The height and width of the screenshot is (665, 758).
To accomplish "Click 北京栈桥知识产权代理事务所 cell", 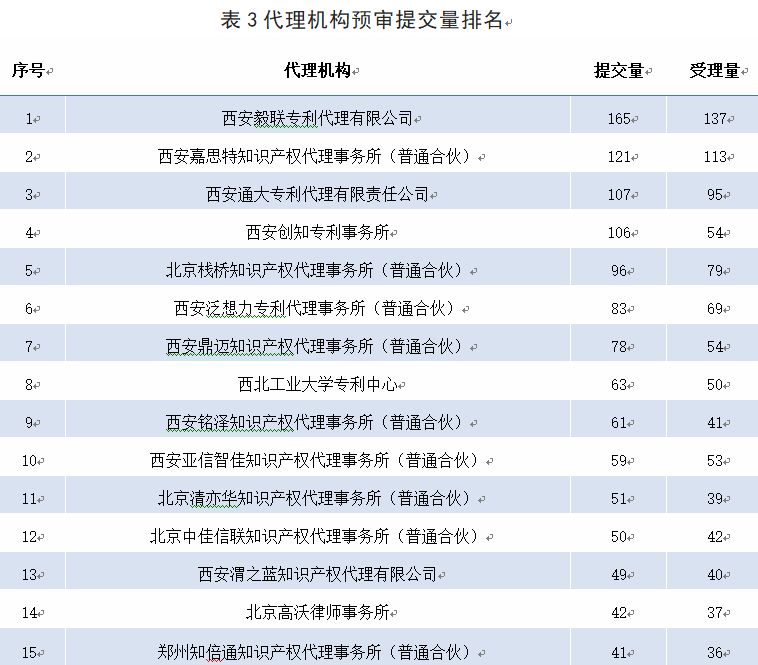I will point(317,270).
